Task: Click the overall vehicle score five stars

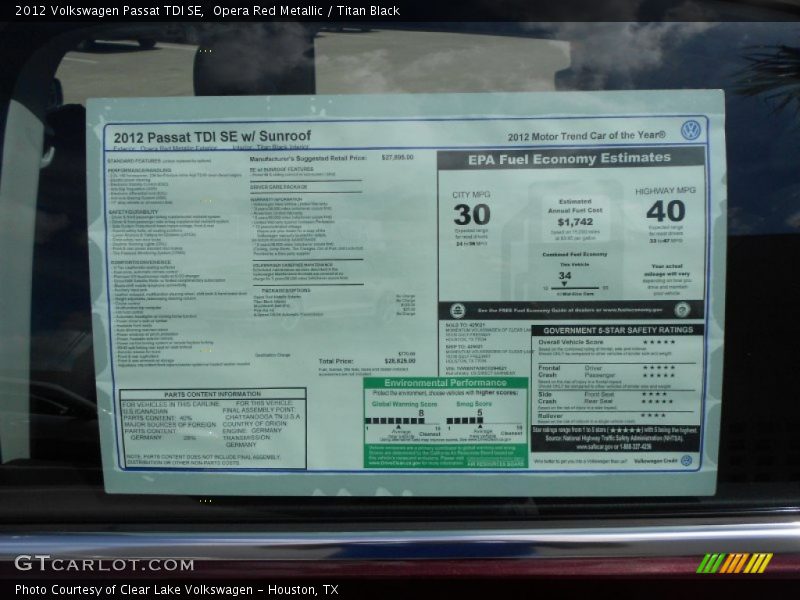Action: 659,342
